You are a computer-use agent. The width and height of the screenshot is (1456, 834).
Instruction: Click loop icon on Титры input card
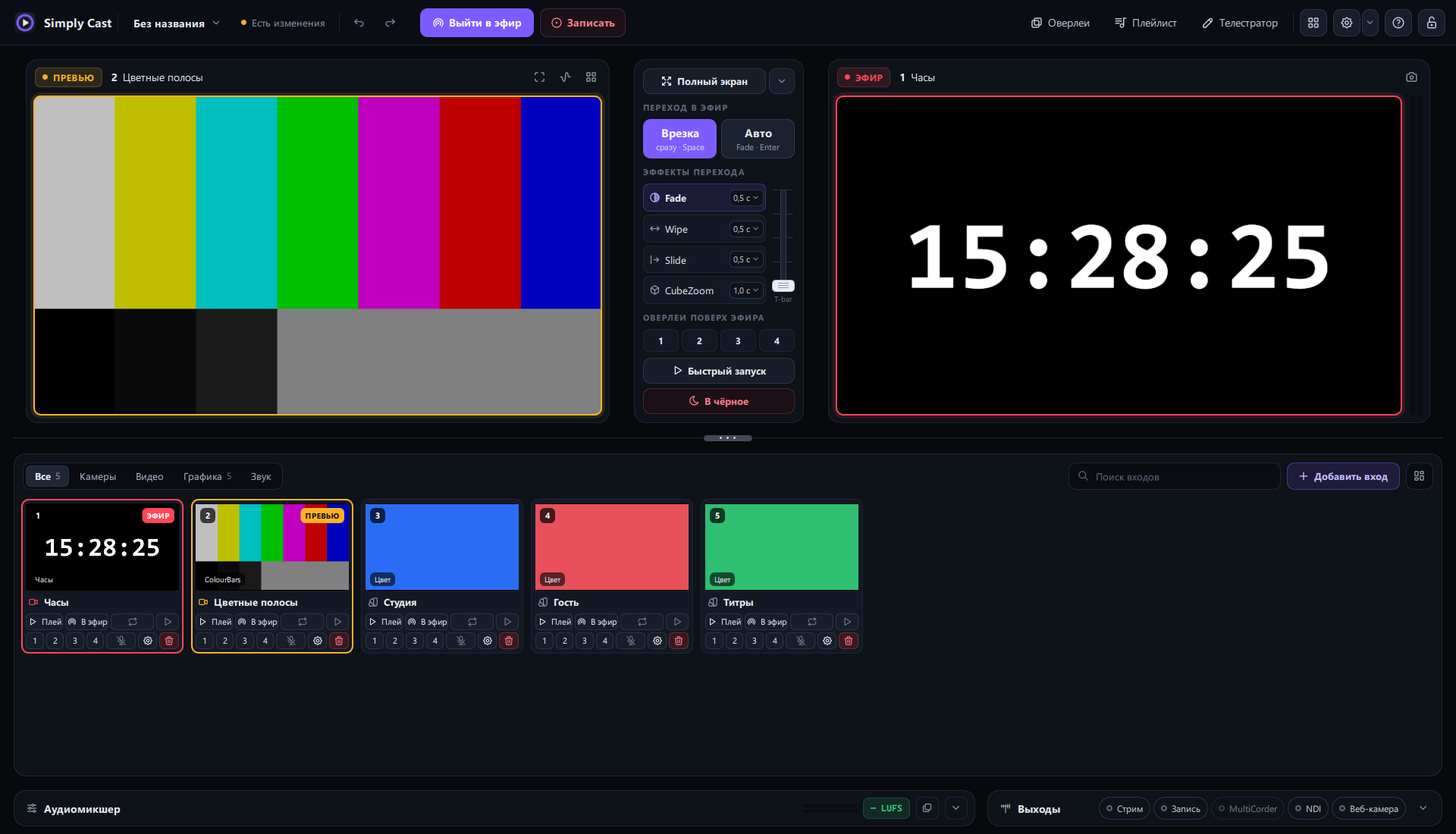(x=812, y=622)
